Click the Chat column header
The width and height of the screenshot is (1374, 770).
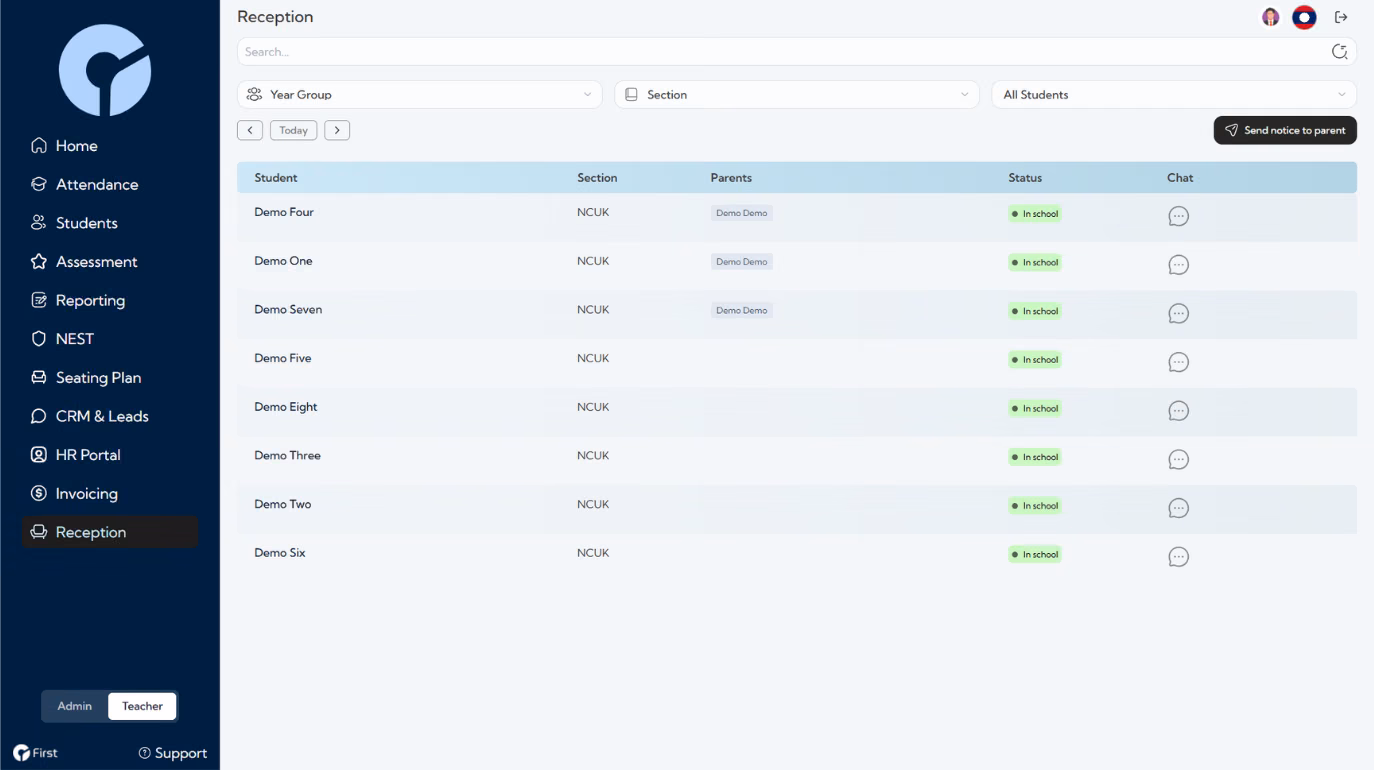click(1180, 178)
